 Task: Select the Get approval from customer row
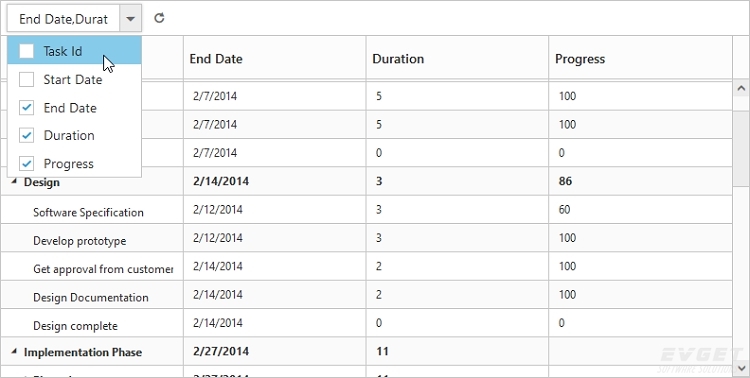(366, 266)
